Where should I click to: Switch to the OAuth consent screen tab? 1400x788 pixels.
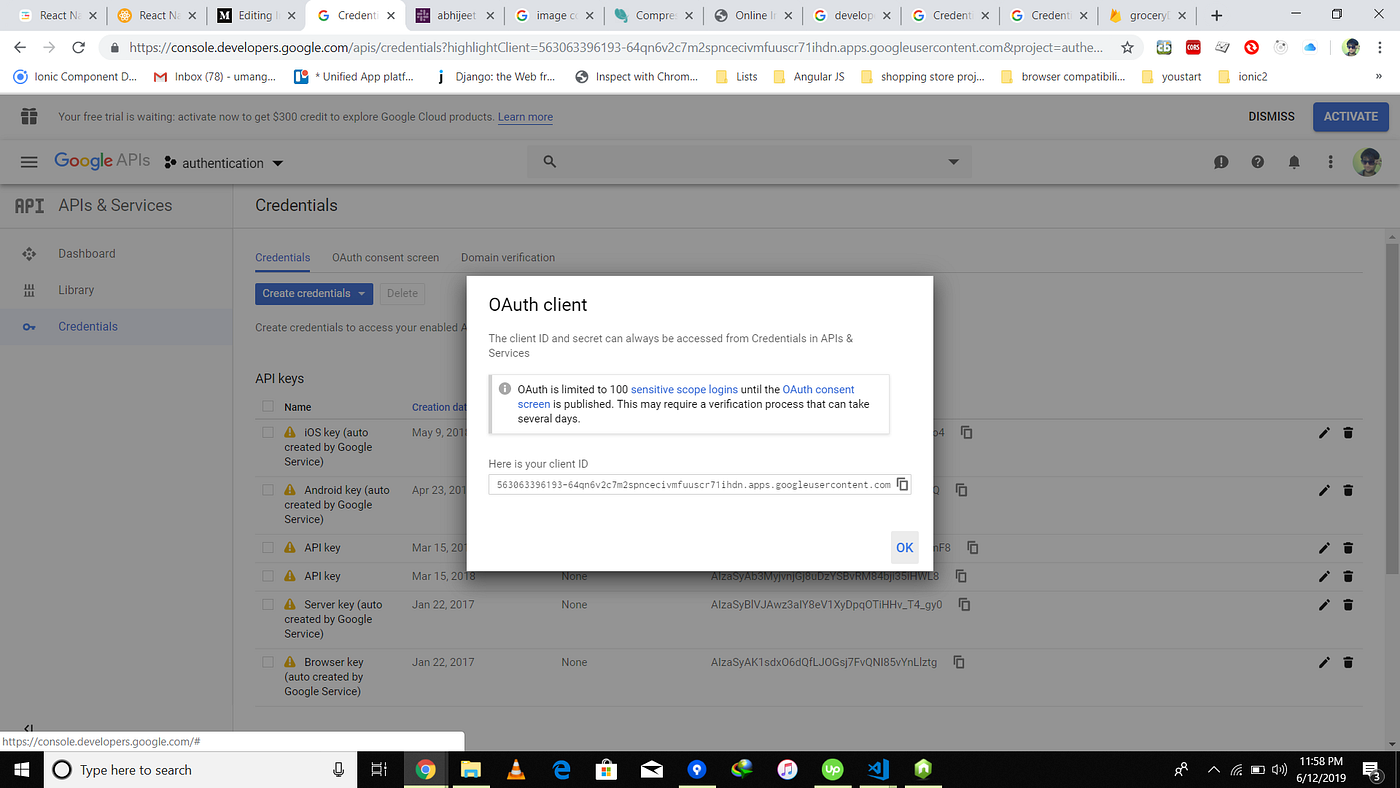pos(385,257)
